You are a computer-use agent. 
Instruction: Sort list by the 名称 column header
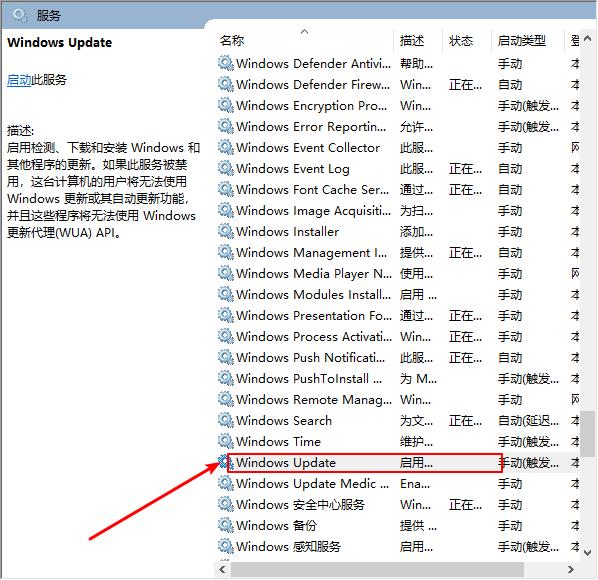232,40
